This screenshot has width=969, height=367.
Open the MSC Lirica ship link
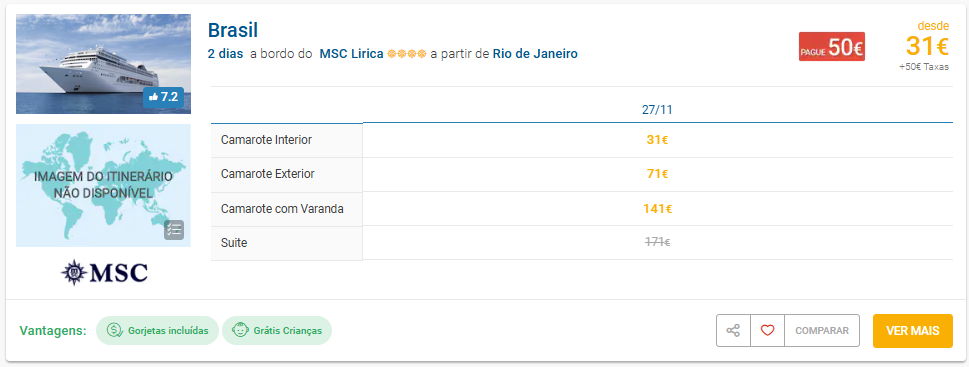(351, 54)
